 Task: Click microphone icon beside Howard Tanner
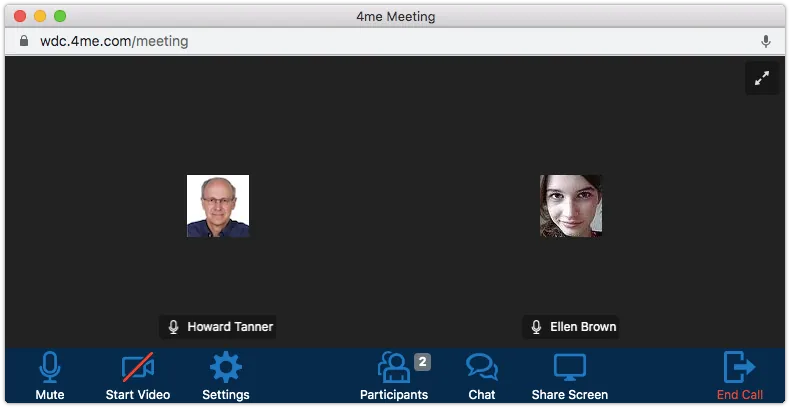point(173,327)
